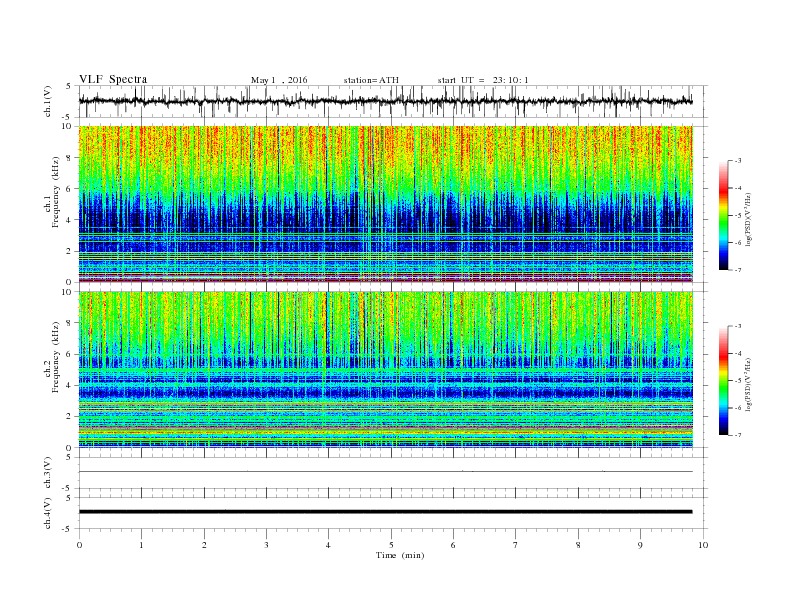Click the time axis tick label '5'
The image size is (792, 612).
tap(391, 545)
